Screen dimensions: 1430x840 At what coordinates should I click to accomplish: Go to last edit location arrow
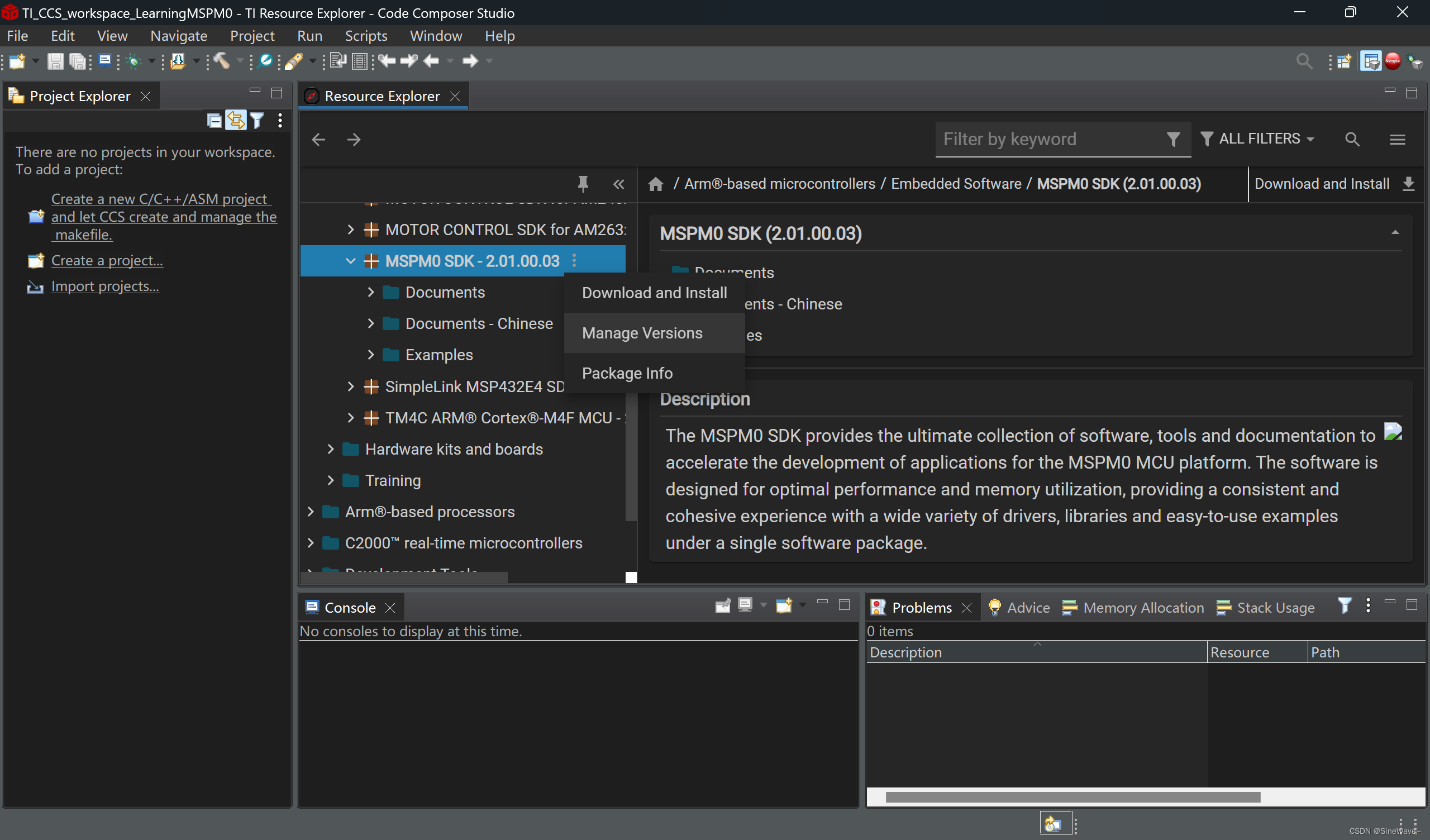coord(387,61)
